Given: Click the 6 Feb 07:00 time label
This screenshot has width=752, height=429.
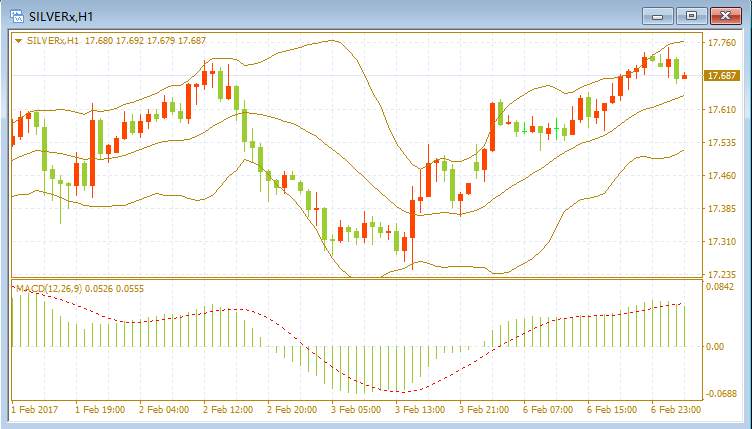Looking at the screenshot, I should pyautogui.click(x=548, y=410).
